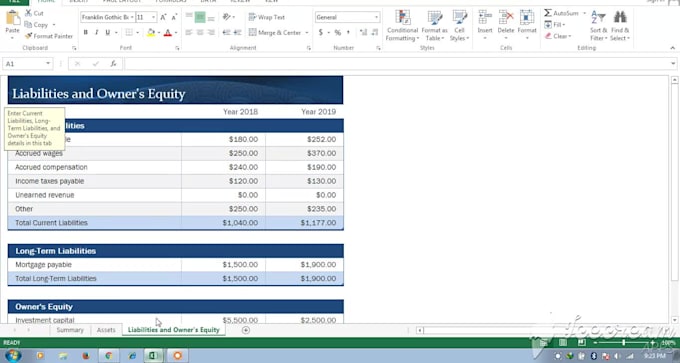Open Cell Styles gallery
The width and height of the screenshot is (680, 363).
pos(460,26)
